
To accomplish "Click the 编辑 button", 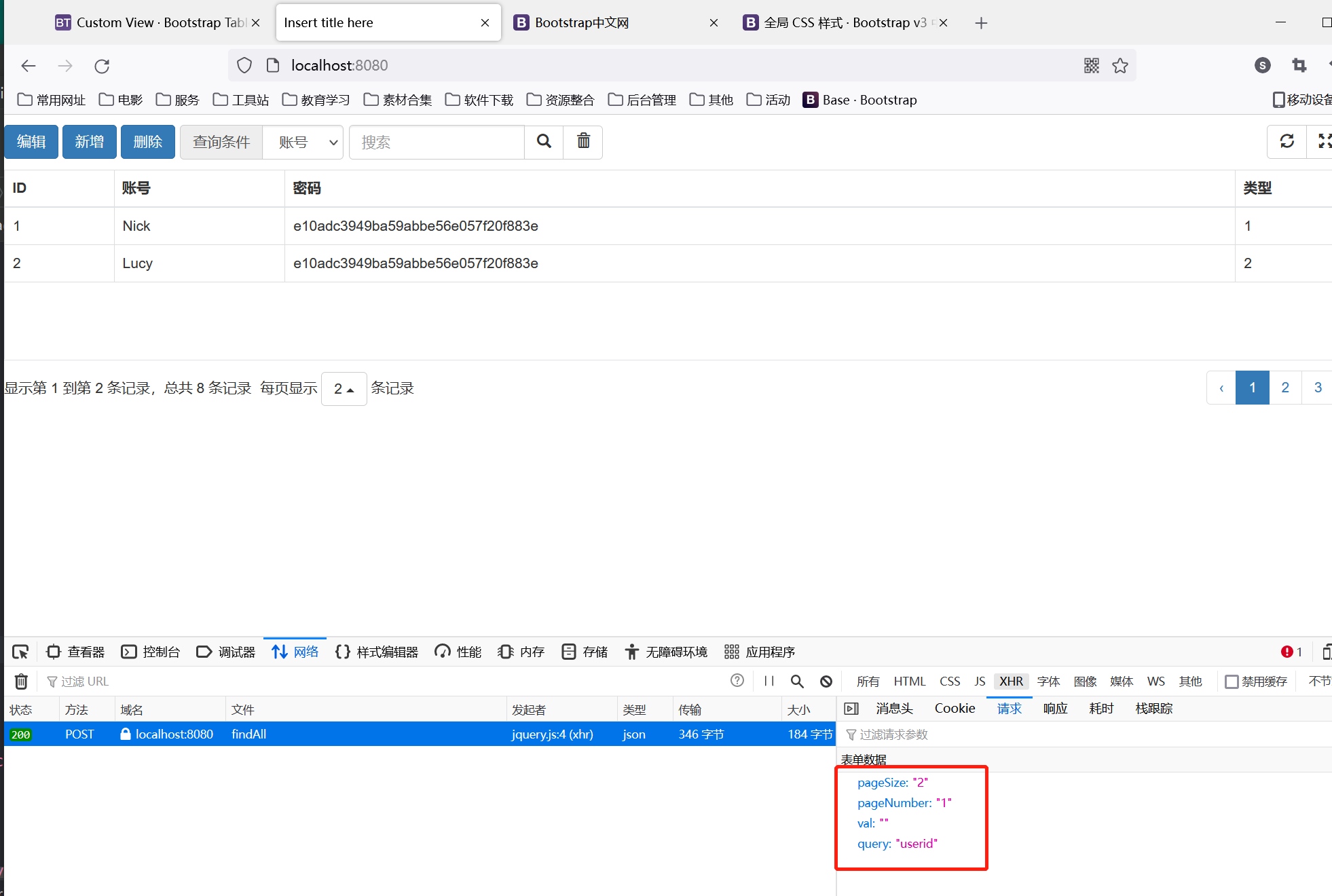I will click(x=31, y=142).
